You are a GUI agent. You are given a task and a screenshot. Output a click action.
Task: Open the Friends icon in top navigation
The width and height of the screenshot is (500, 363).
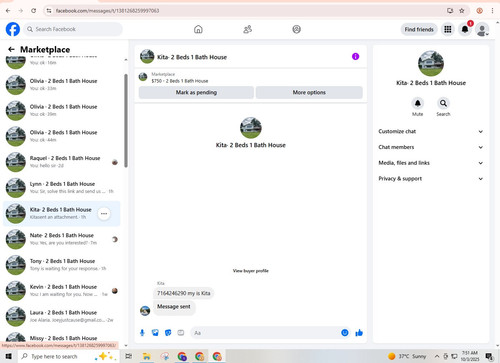tap(247, 29)
